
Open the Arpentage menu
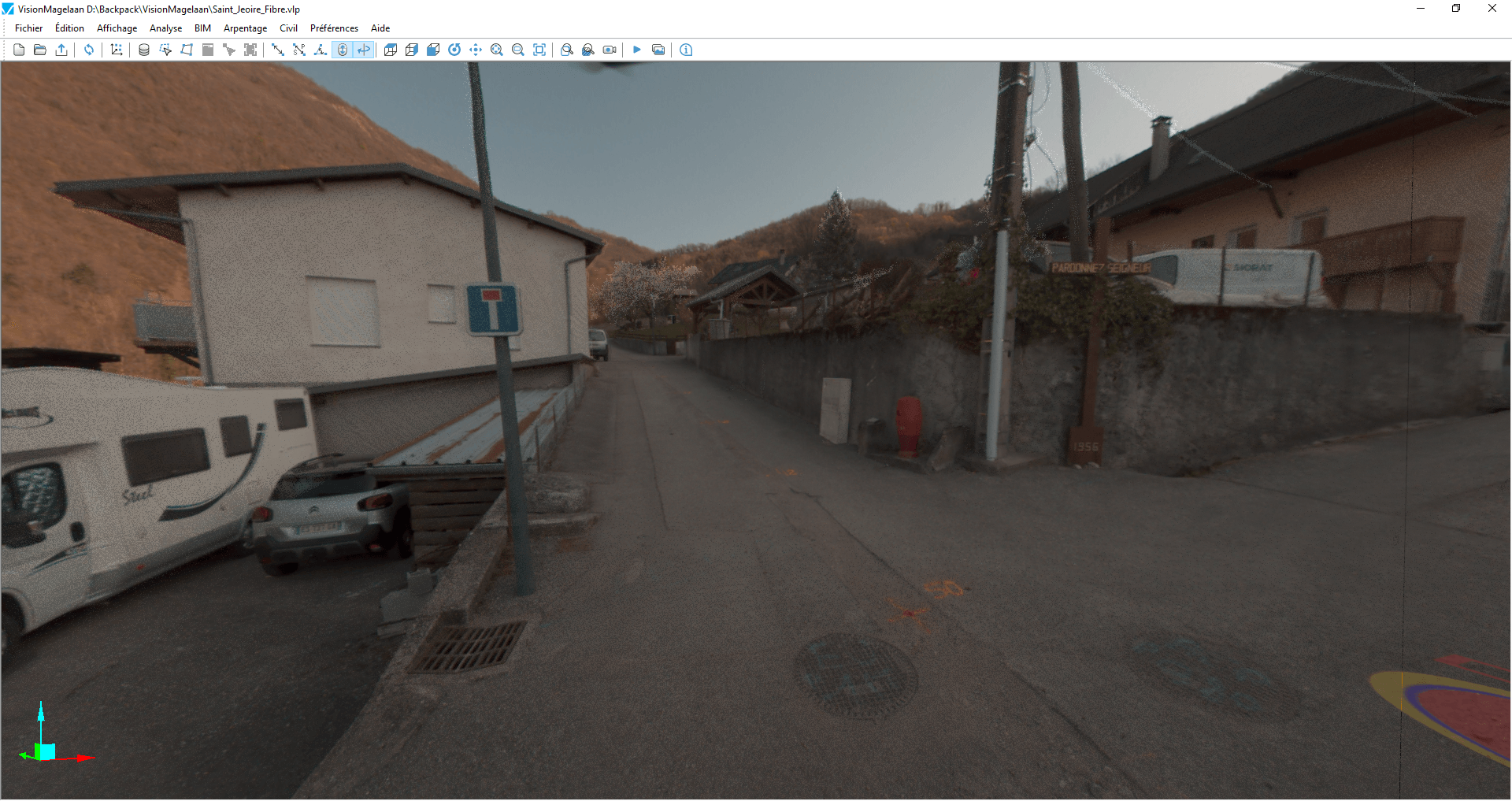click(245, 28)
